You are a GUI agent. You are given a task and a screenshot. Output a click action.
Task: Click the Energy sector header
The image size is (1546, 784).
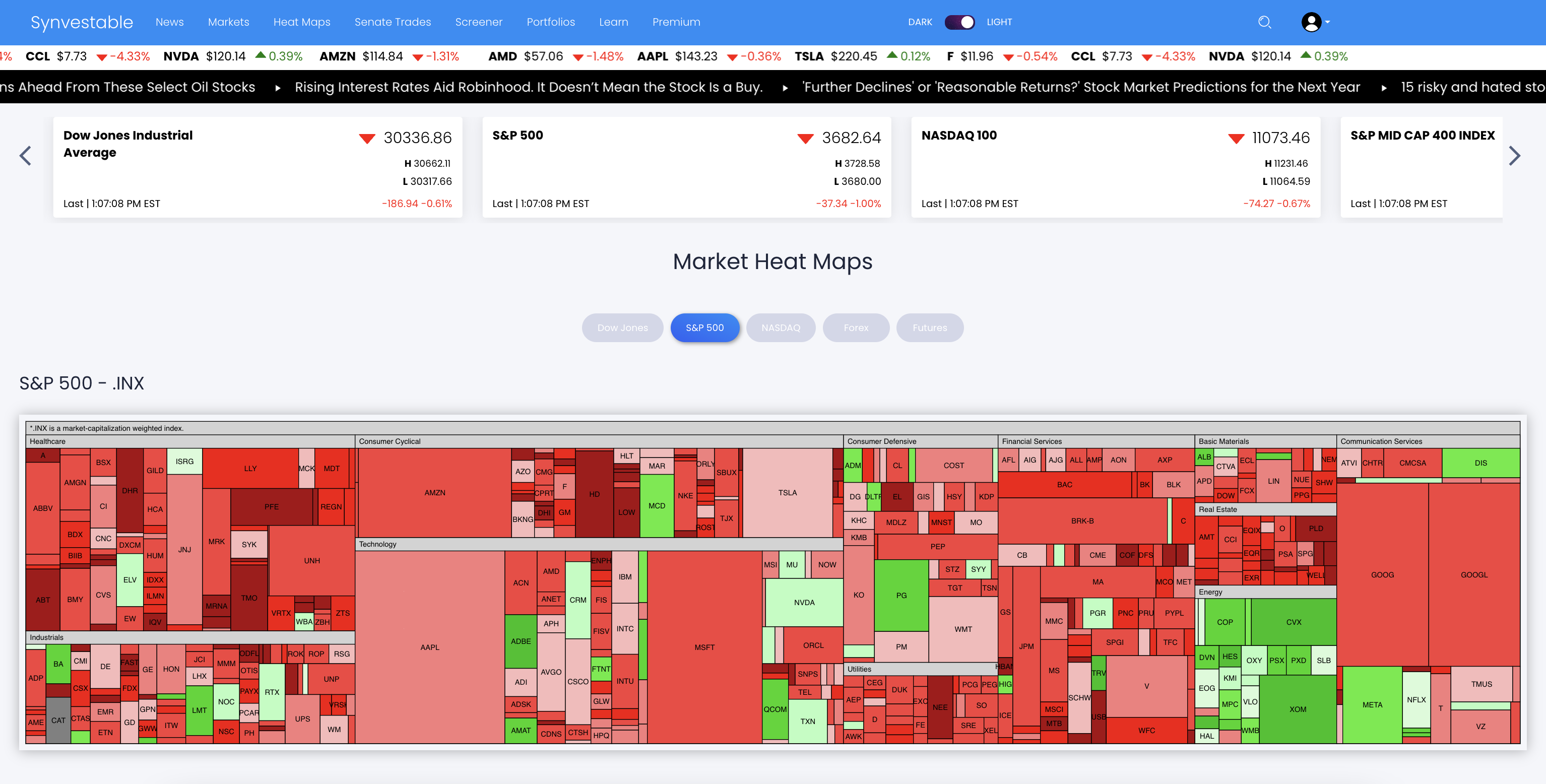[x=1267, y=592]
